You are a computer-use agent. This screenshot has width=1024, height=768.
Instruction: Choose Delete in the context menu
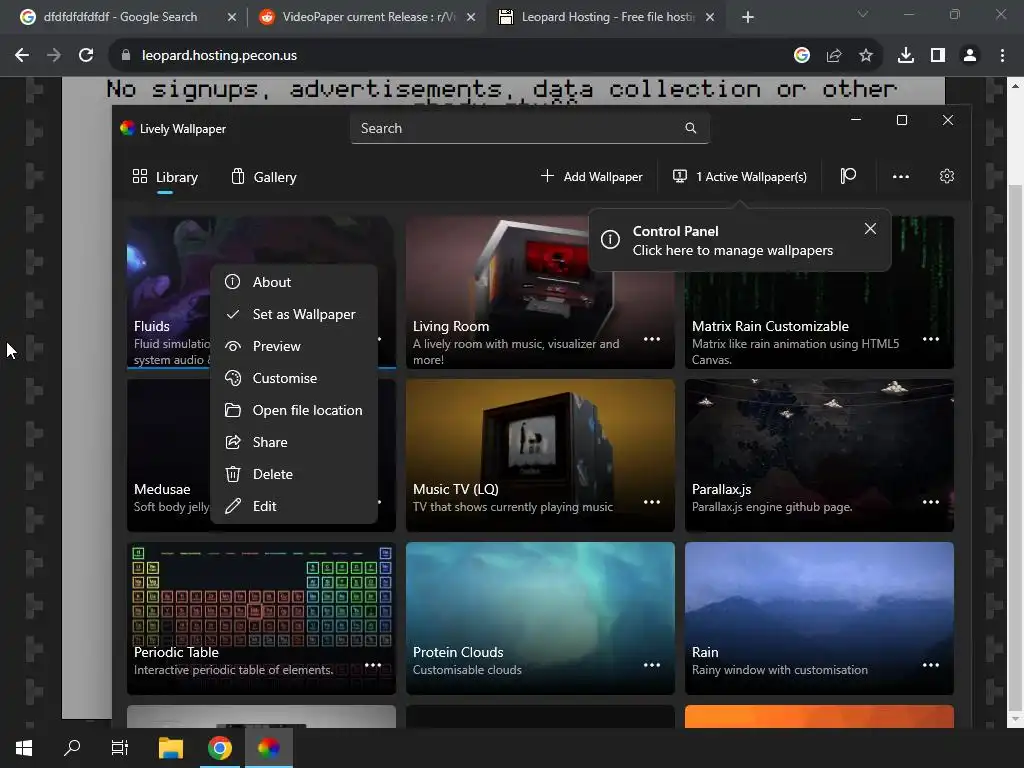[x=294, y=474]
